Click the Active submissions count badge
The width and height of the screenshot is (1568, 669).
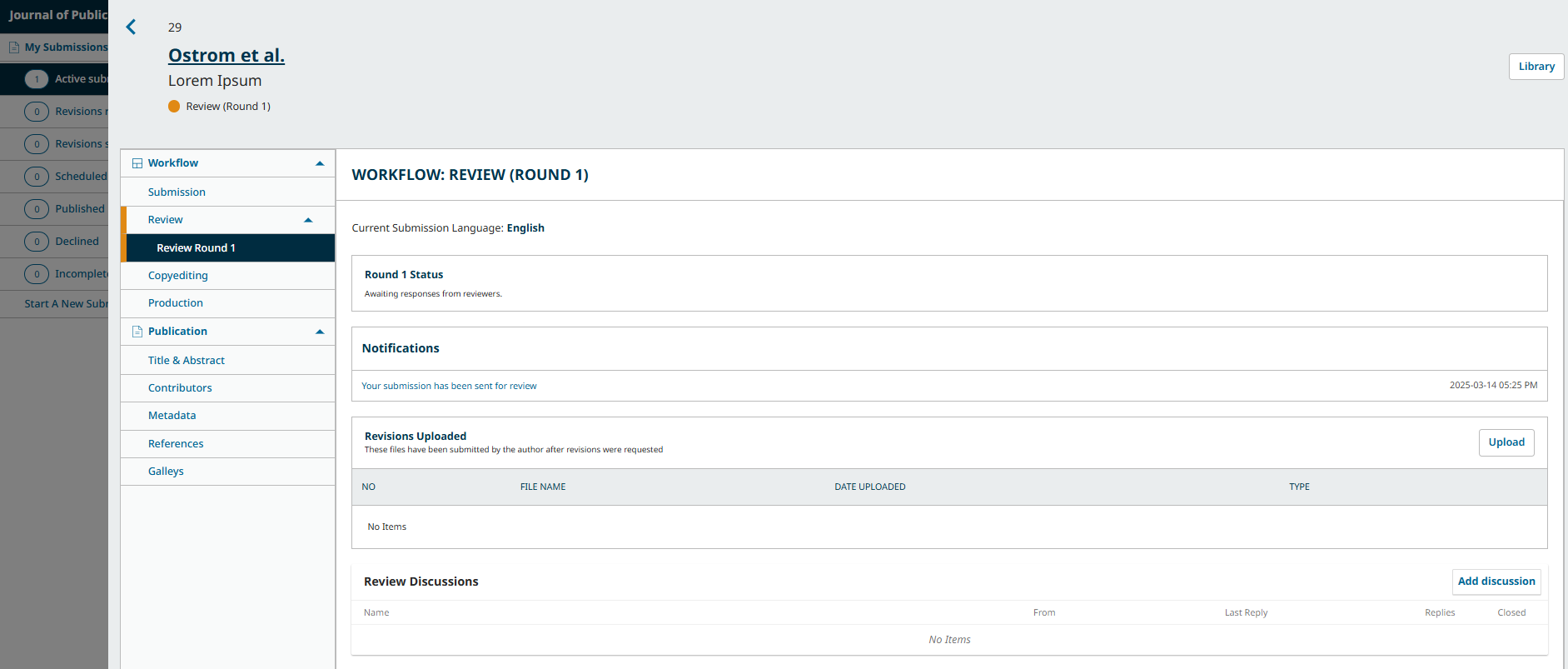pos(37,79)
